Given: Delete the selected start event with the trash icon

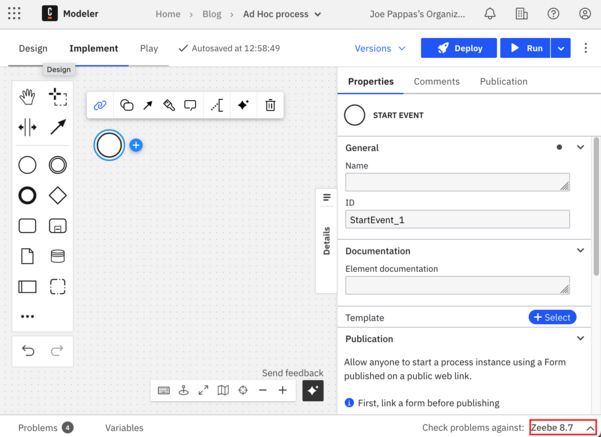Looking at the screenshot, I should coord(270,105).
